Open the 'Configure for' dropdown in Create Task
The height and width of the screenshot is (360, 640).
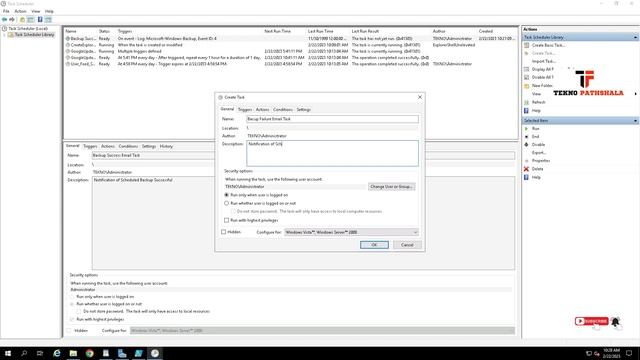click(x=351, y=232)
